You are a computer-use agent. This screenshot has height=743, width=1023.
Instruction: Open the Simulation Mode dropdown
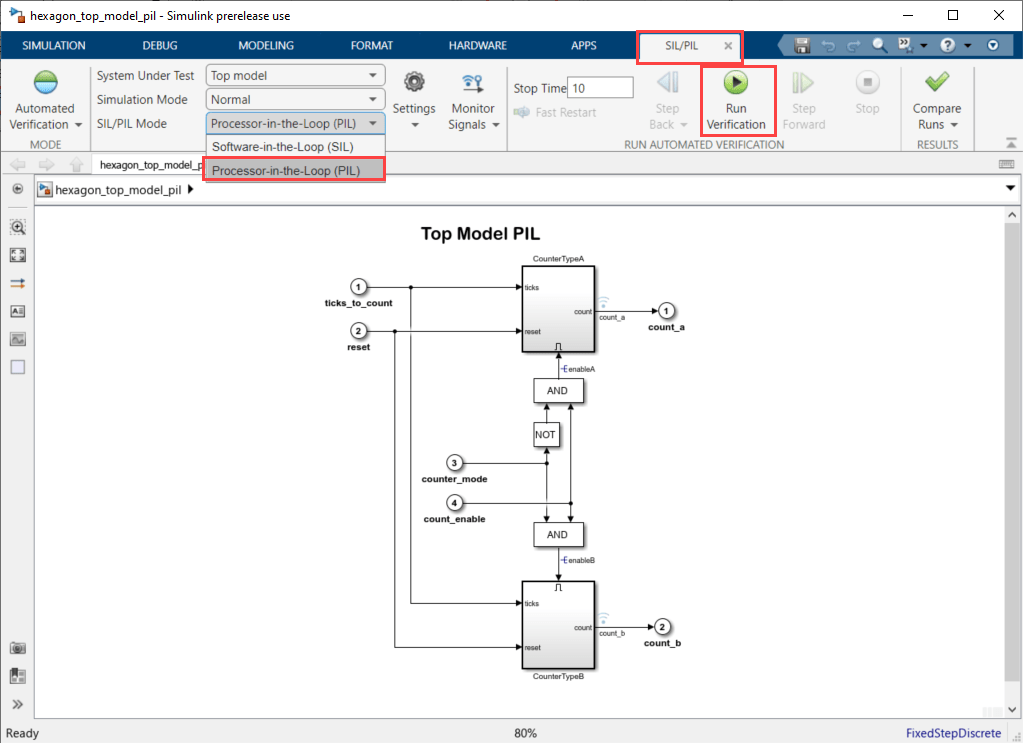295,99
